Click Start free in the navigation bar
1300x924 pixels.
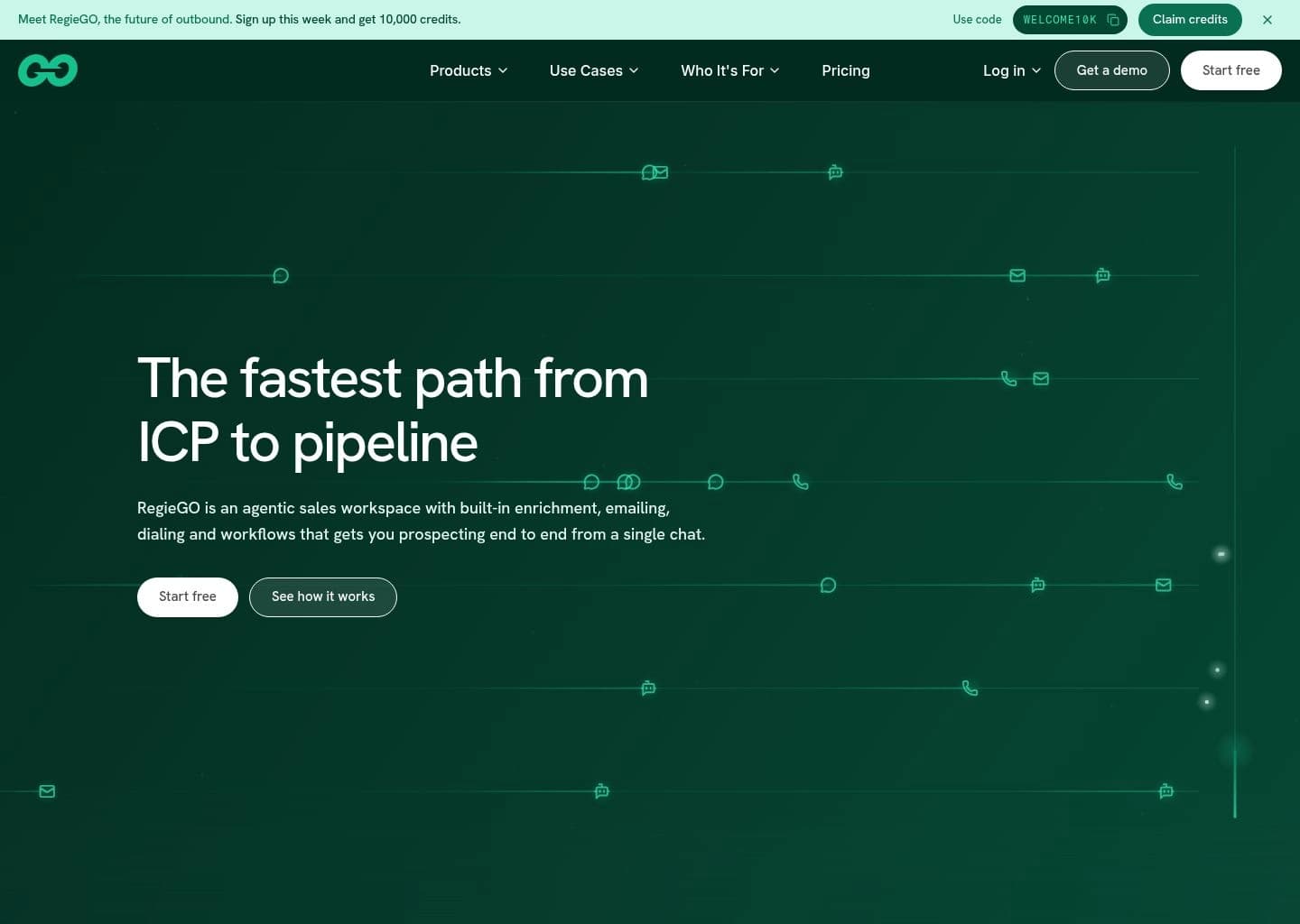1230,70
